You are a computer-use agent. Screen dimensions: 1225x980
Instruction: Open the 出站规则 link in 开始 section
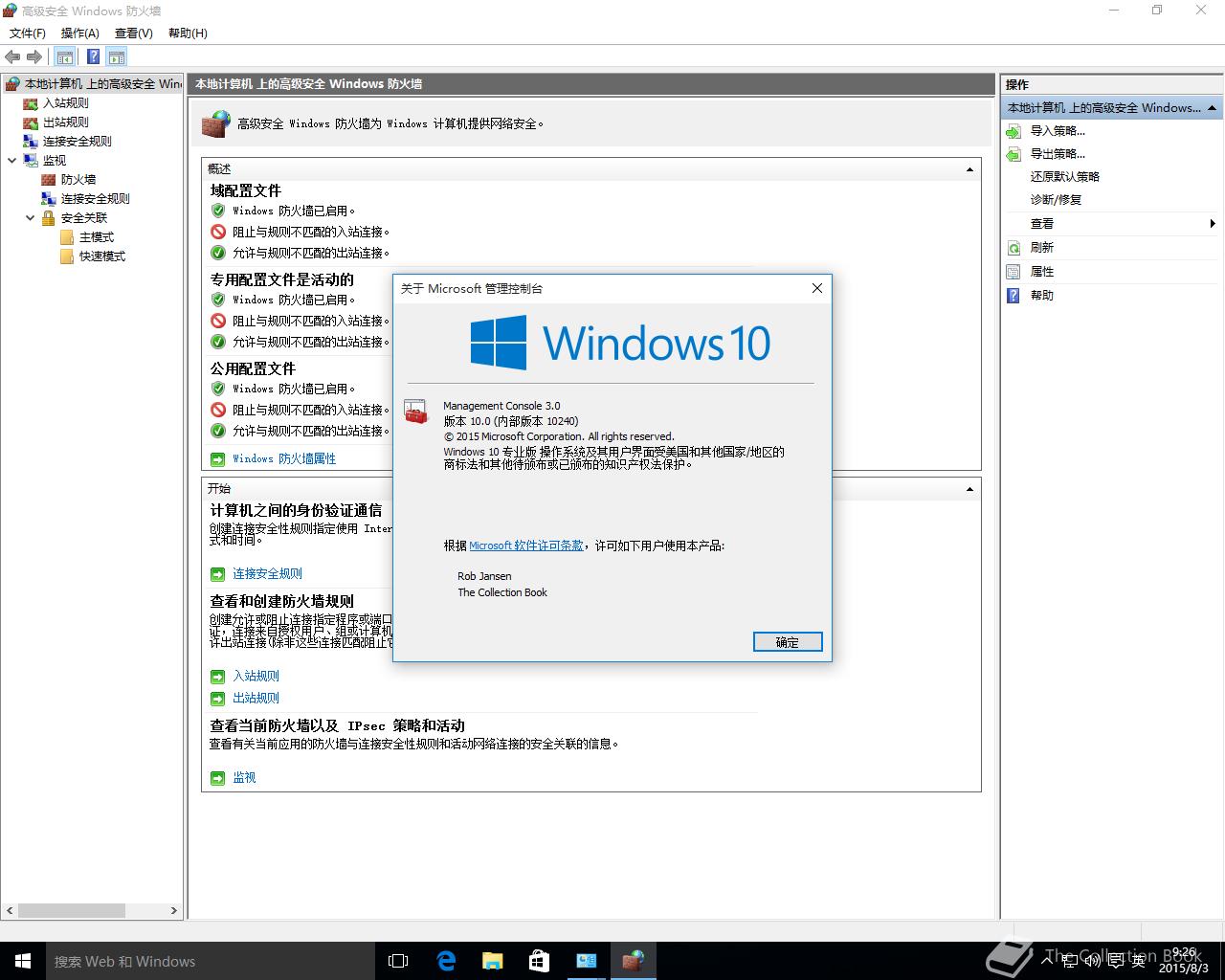coord(256,698)
